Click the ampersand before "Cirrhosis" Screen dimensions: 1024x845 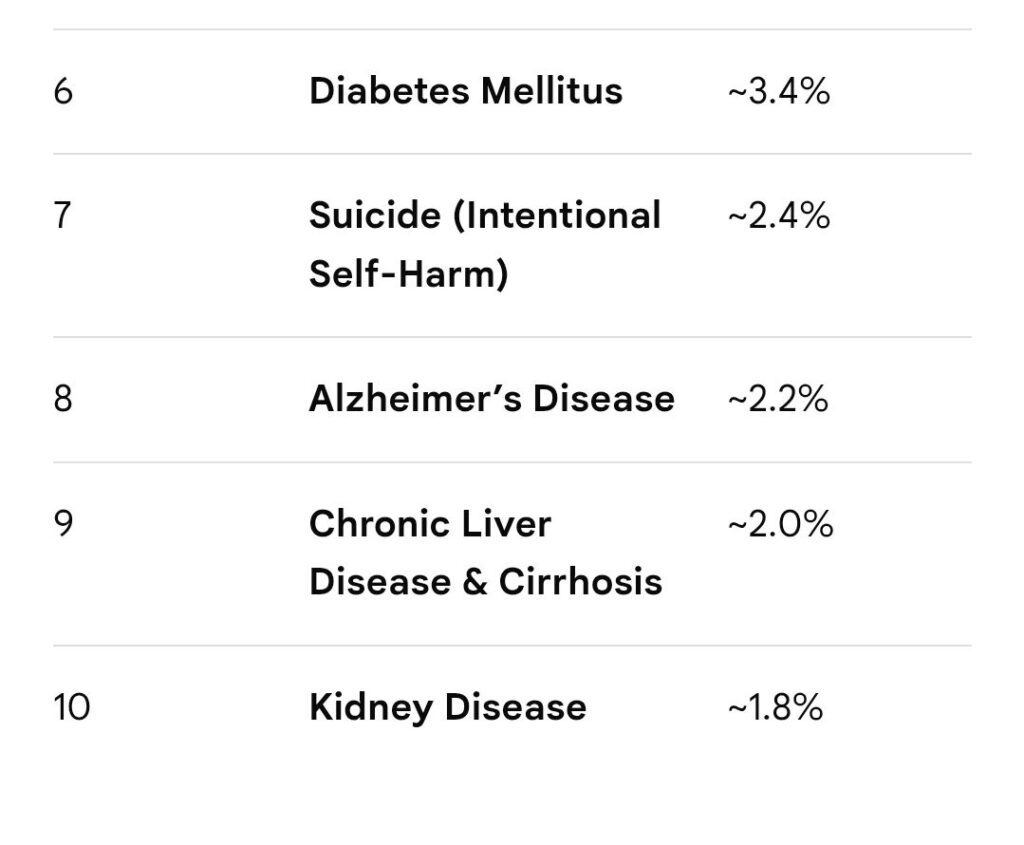pyautogui.click(x=476, y=582)
